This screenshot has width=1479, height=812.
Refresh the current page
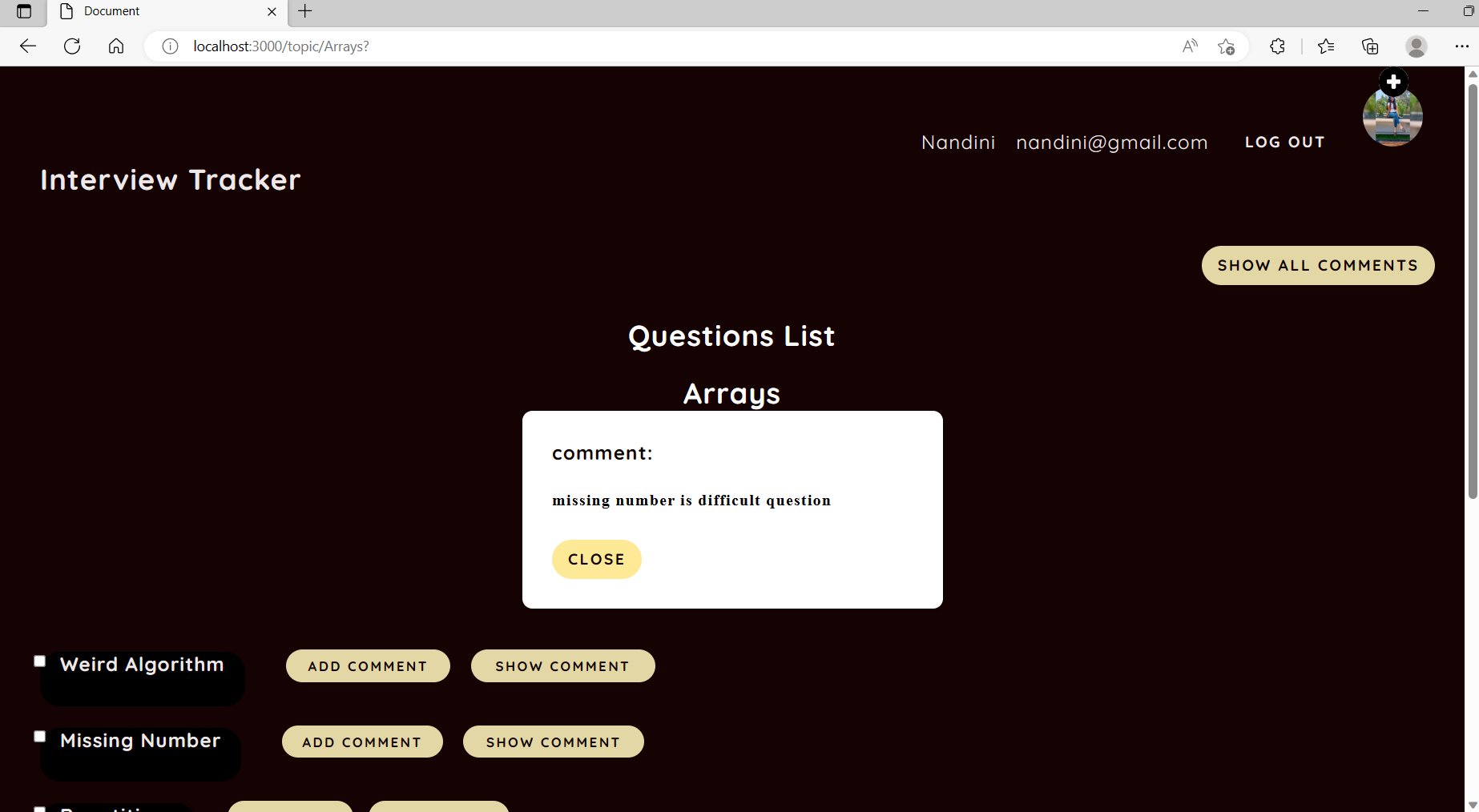(x=72, y=46)
